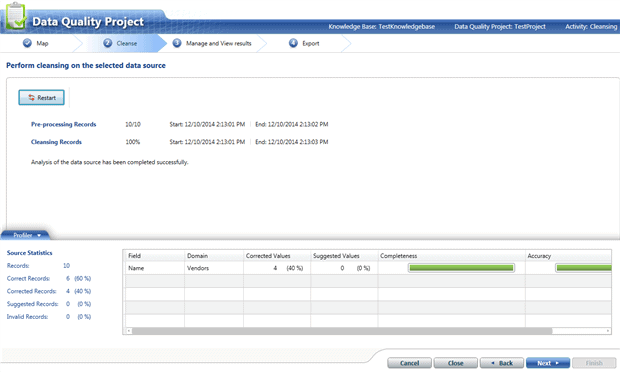Viewport: 620px width, 372px height.
Task: Sort by Corrected Values column header
Action: (x=277, y=256)
